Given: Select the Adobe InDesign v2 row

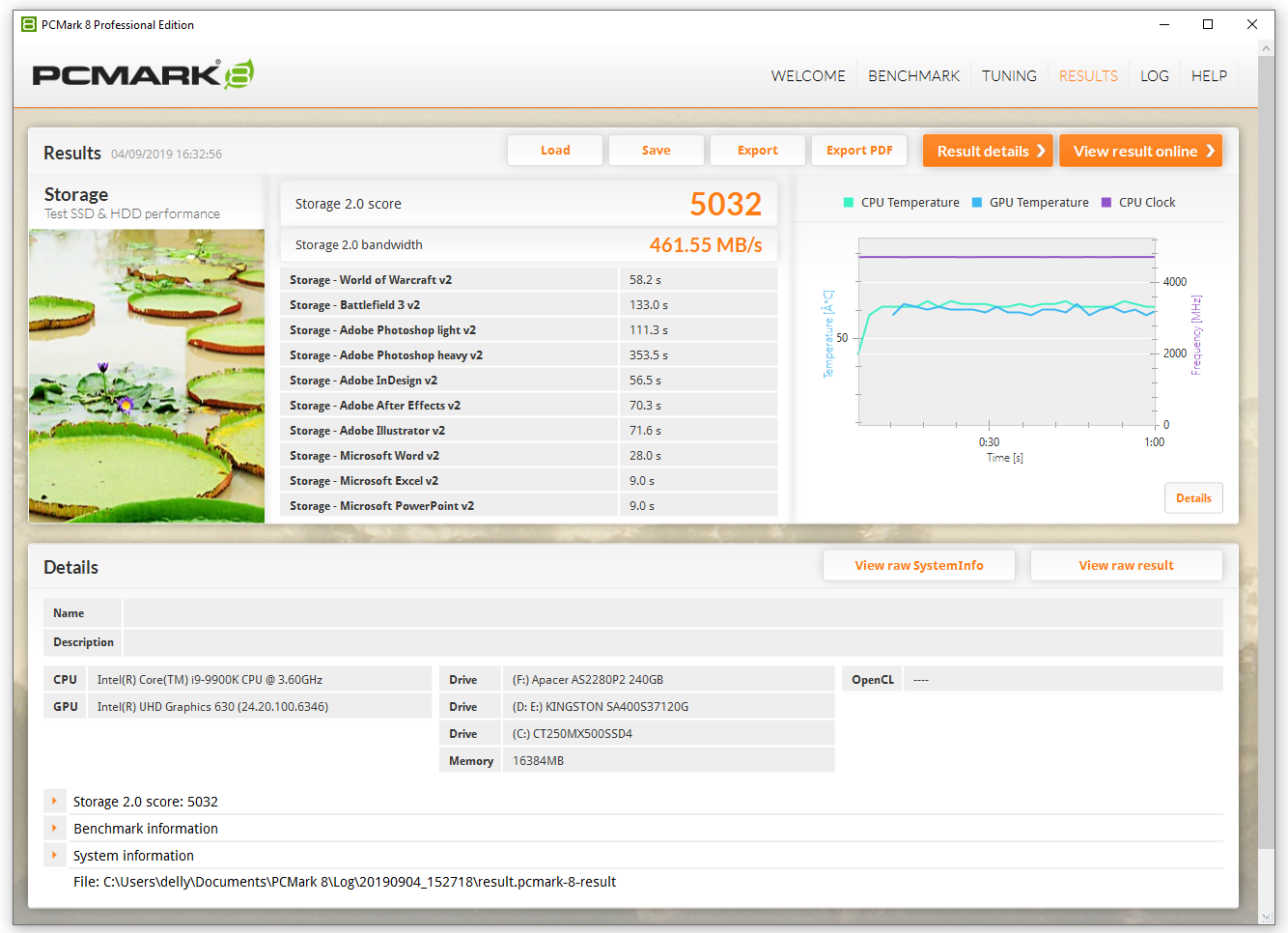Looking at the screenshot, I should (x=529, y=380).
